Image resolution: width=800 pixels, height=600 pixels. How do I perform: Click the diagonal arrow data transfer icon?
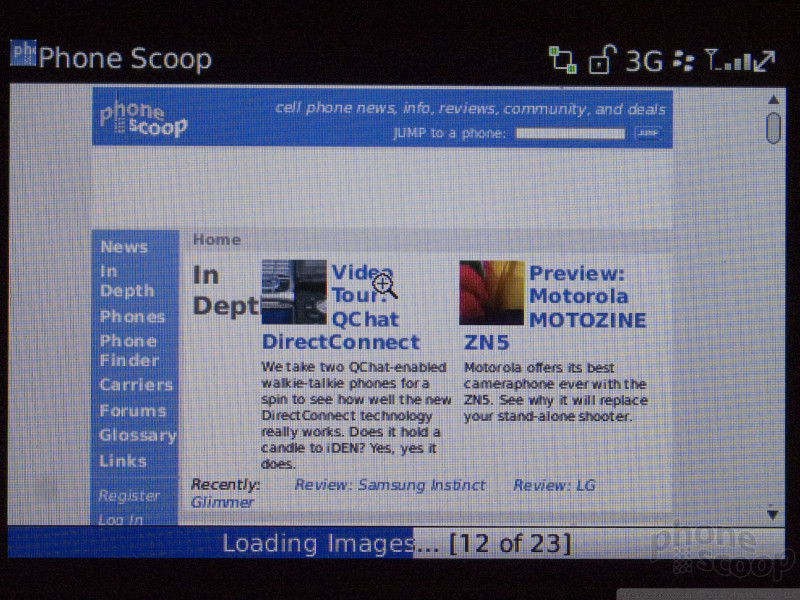[x=764, y=61]
